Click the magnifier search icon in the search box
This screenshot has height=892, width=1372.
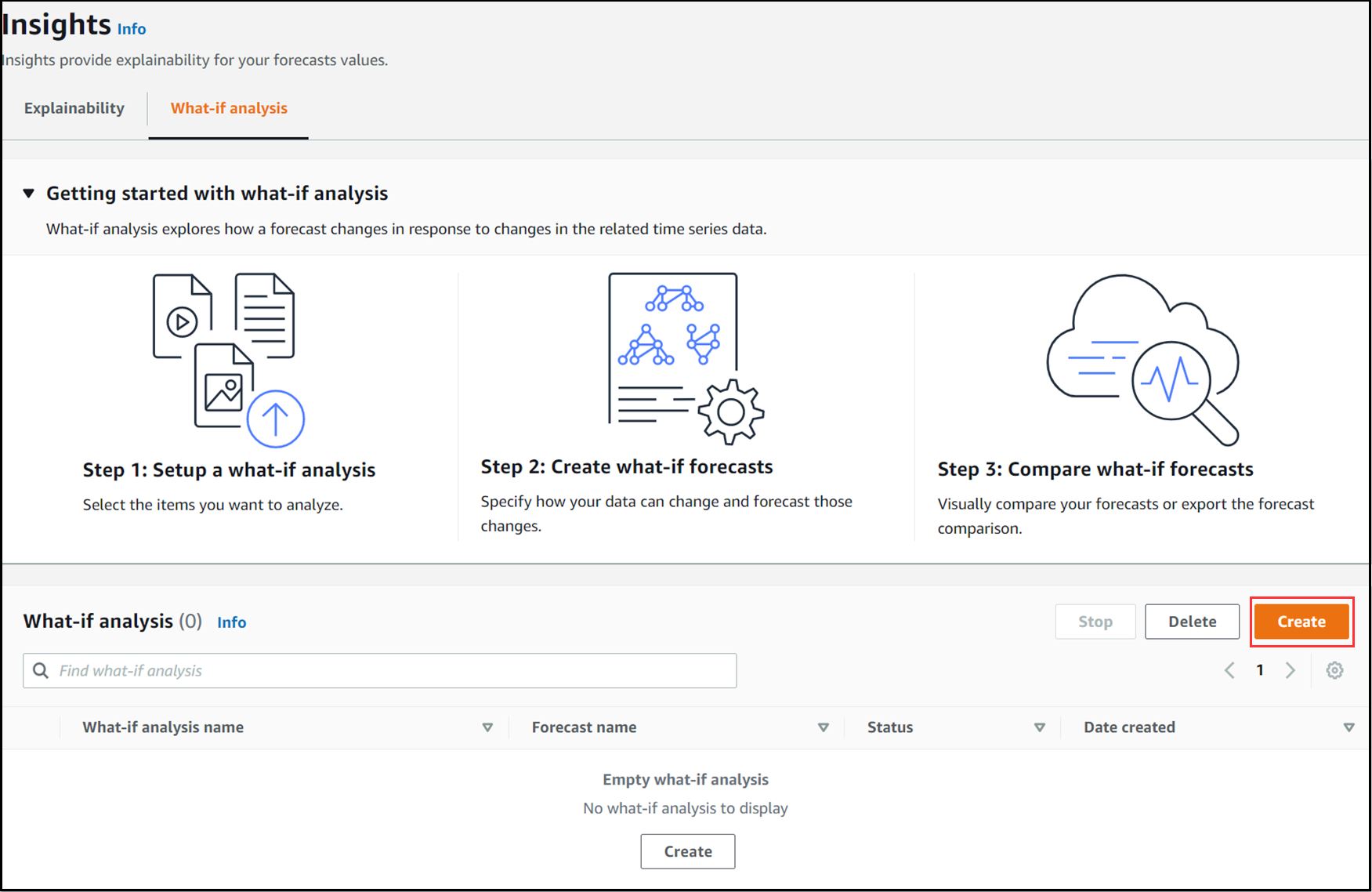tap(41, 671)
